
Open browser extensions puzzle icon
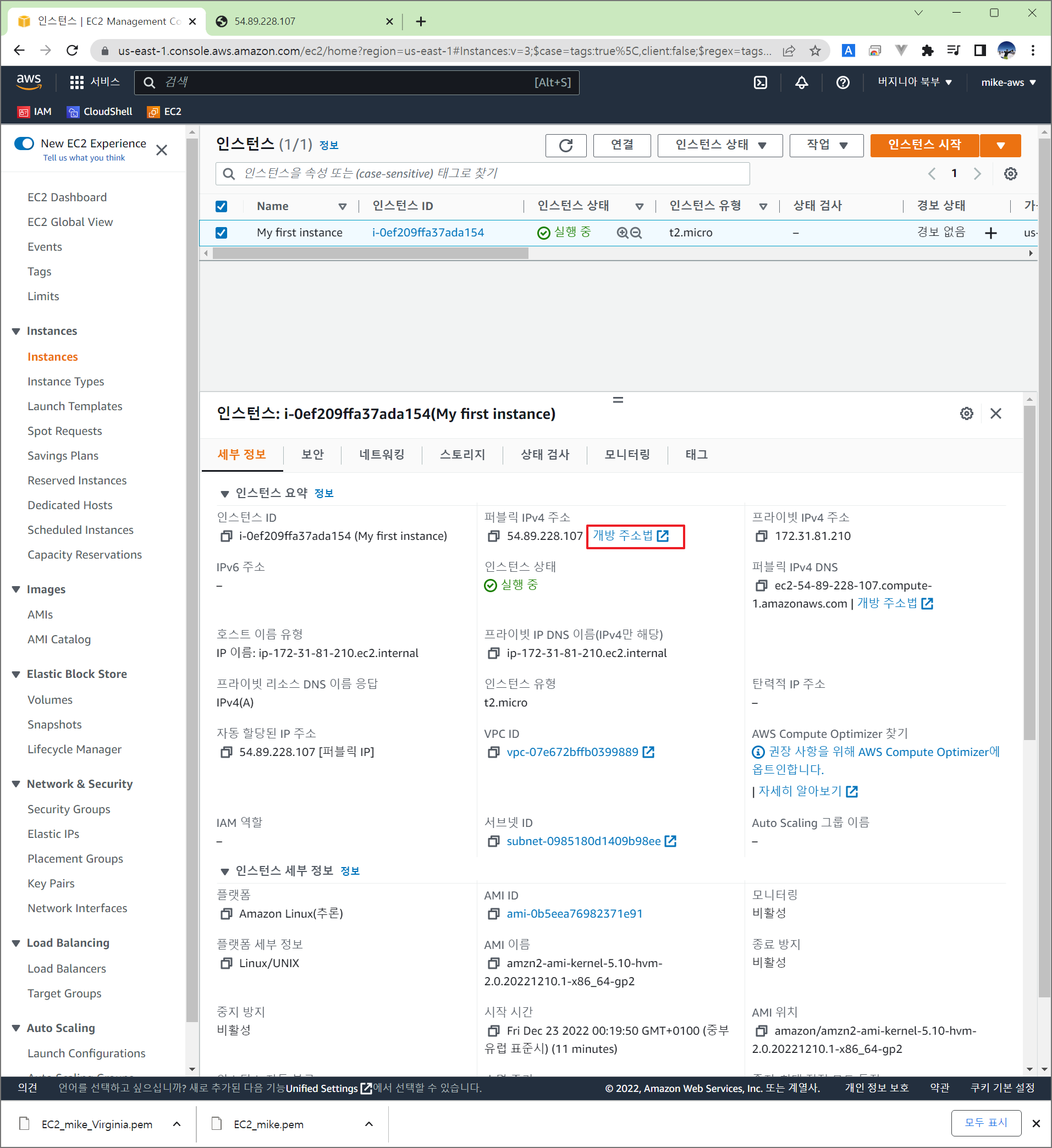point(927,51)
